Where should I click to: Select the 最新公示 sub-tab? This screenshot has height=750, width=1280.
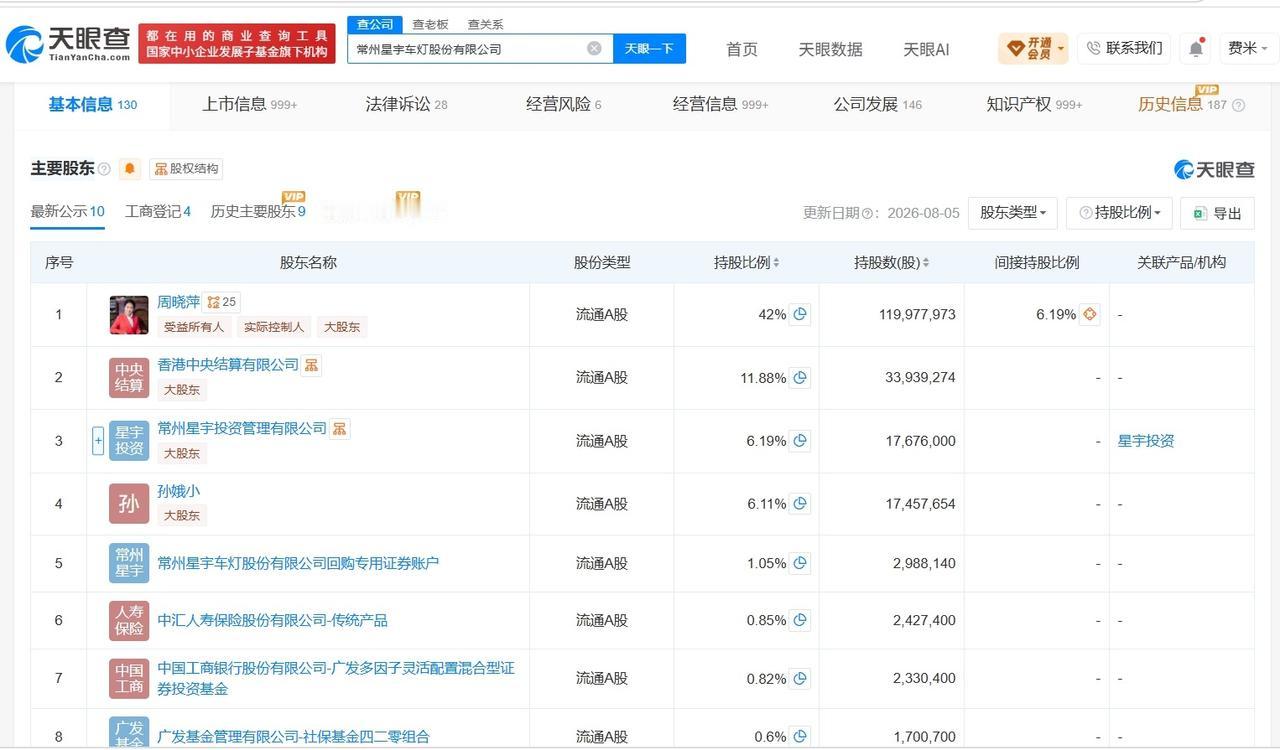[x=67, y=212]
